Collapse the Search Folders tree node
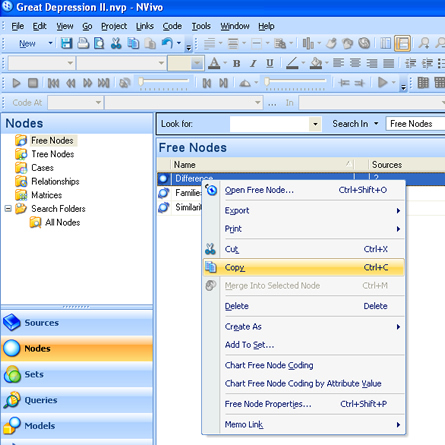Screen dimensions: 445x445 click(8, 209)
